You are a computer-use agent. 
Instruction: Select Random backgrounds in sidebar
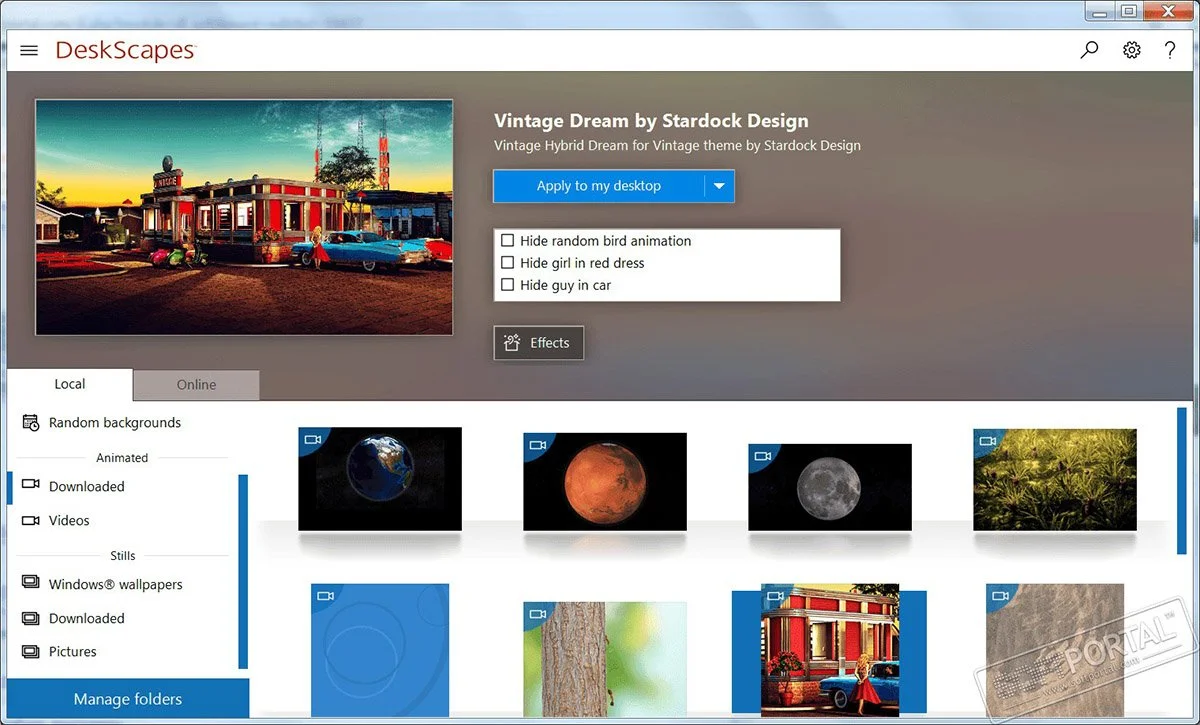click(x=115, y=423)
